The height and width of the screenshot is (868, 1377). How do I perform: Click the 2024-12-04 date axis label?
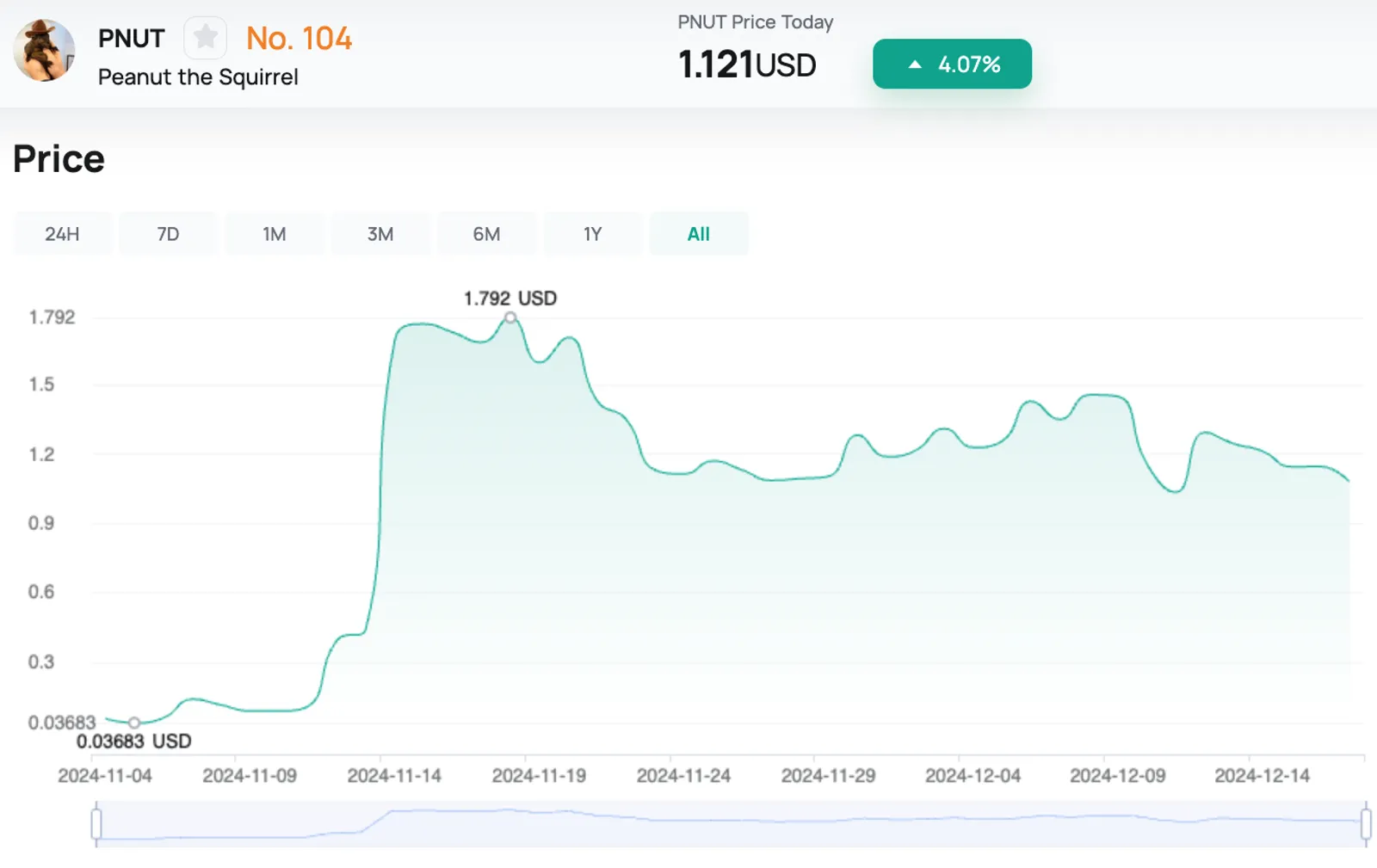pos(973,776)
